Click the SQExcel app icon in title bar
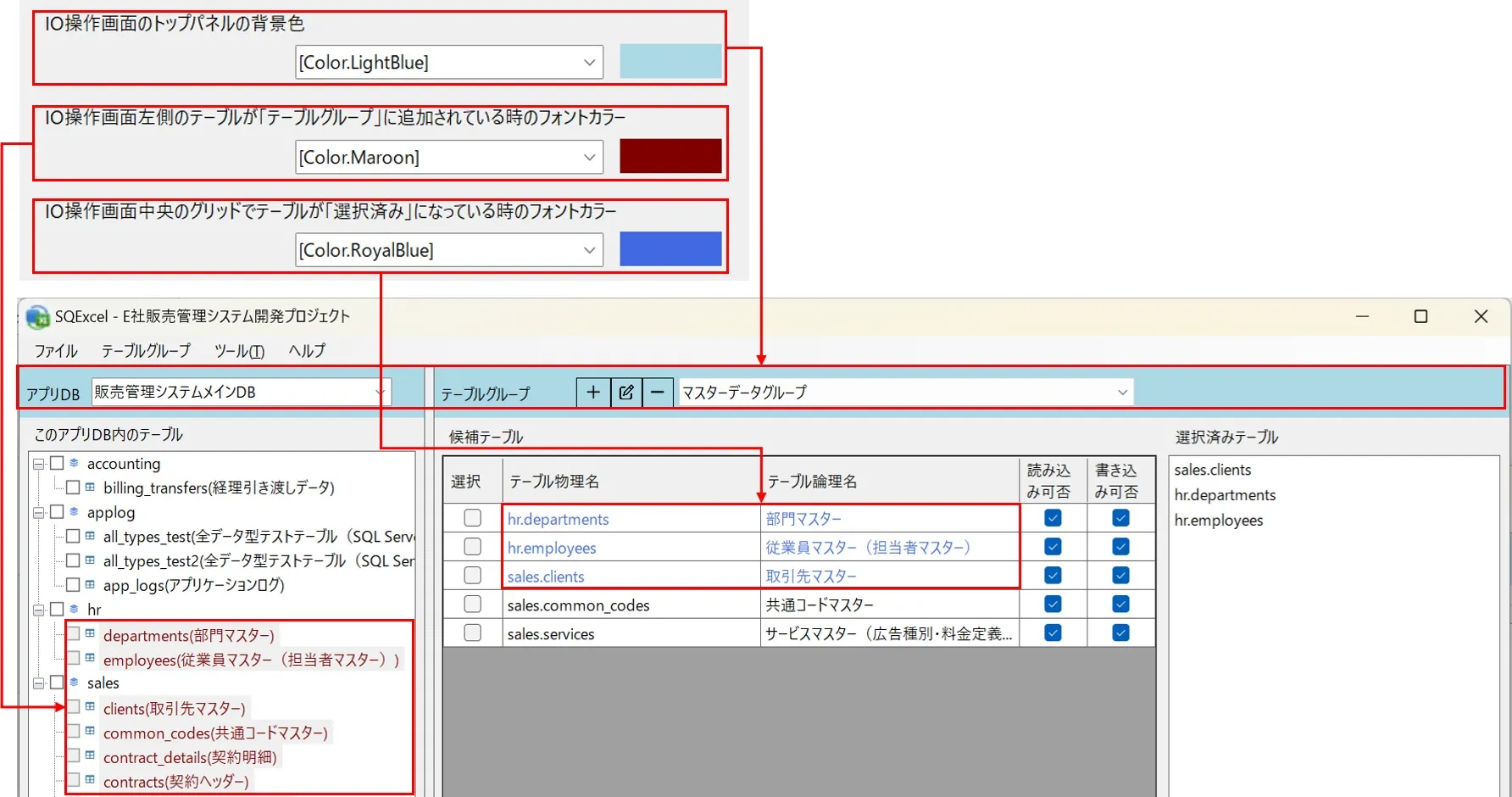This screenshot has height=797, width=1512. (38, 317)
